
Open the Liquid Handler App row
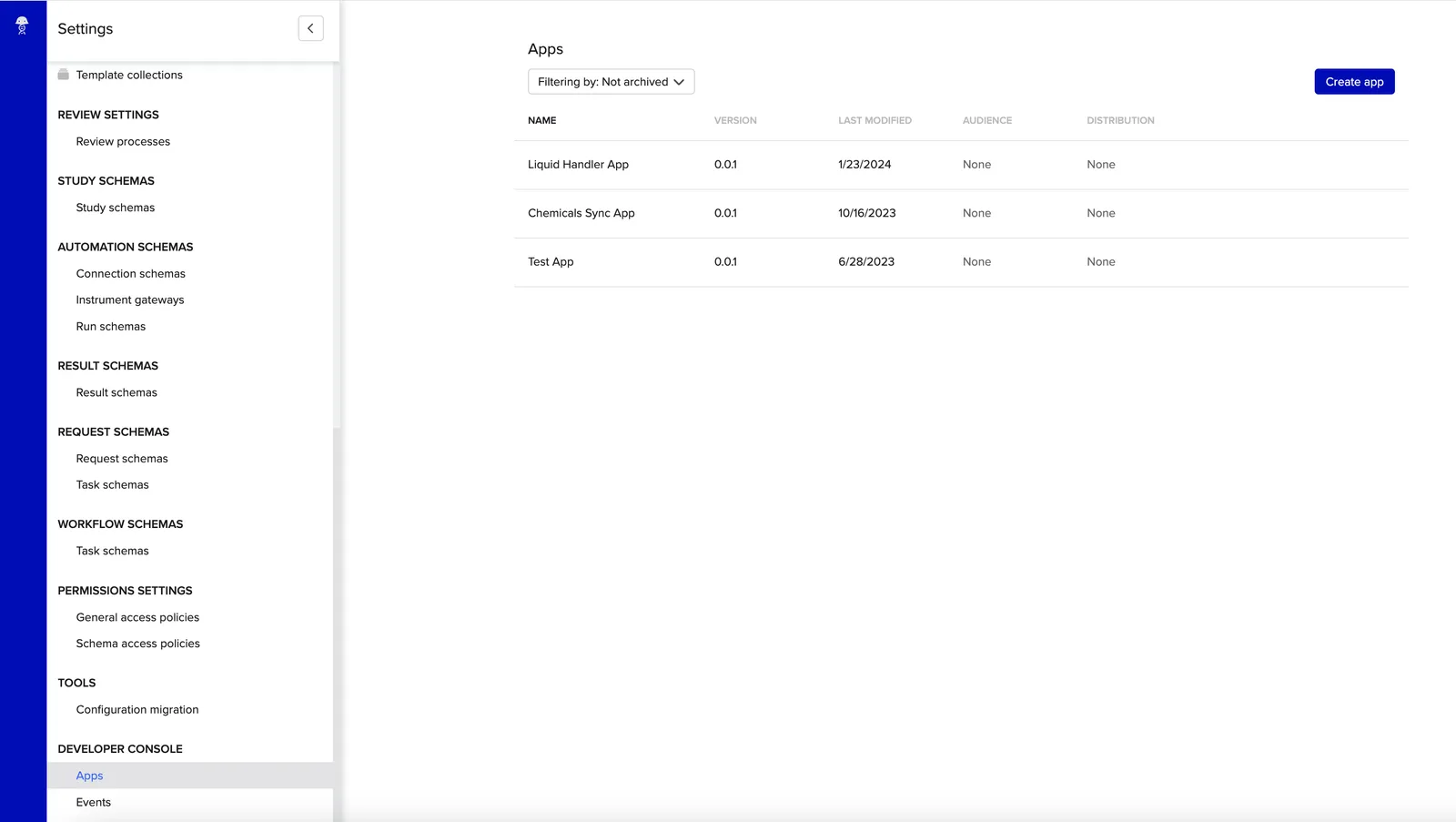pos(961,165)
